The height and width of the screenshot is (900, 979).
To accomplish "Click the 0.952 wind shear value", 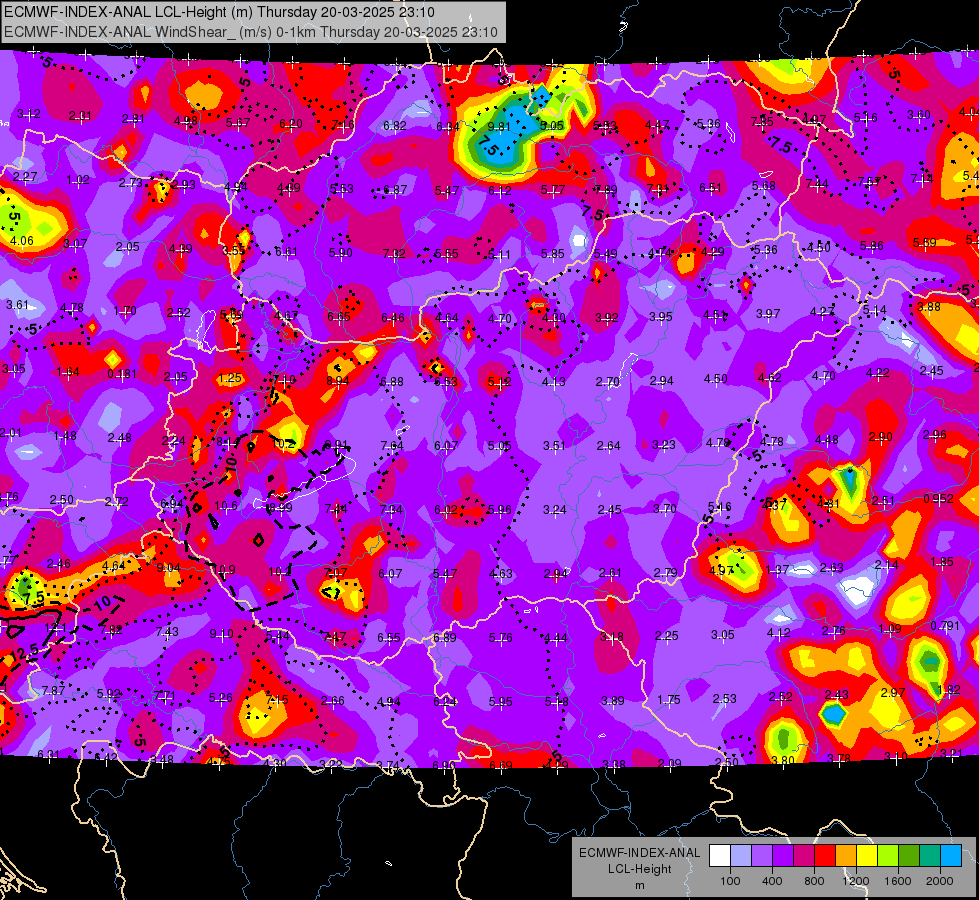I will (938, 498).
